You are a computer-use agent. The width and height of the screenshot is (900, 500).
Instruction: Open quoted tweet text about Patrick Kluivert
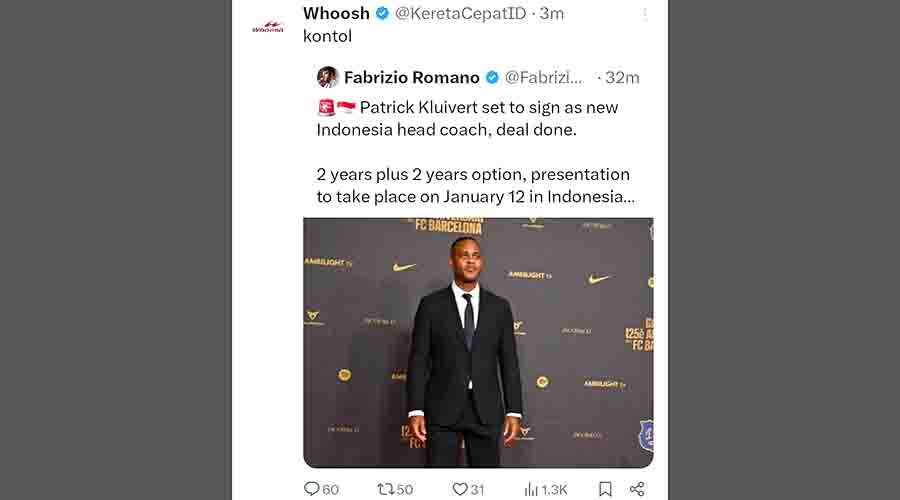pos(475,152)
